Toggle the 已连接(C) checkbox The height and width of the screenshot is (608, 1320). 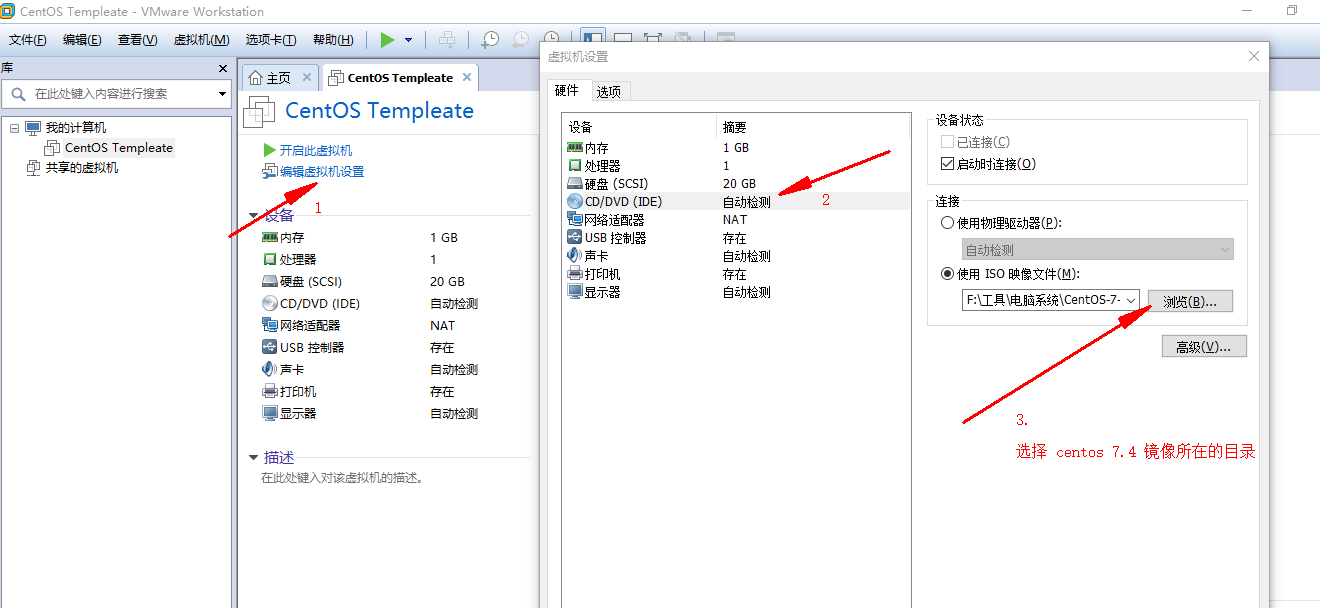pyautogui.click(x=948, y=142)
